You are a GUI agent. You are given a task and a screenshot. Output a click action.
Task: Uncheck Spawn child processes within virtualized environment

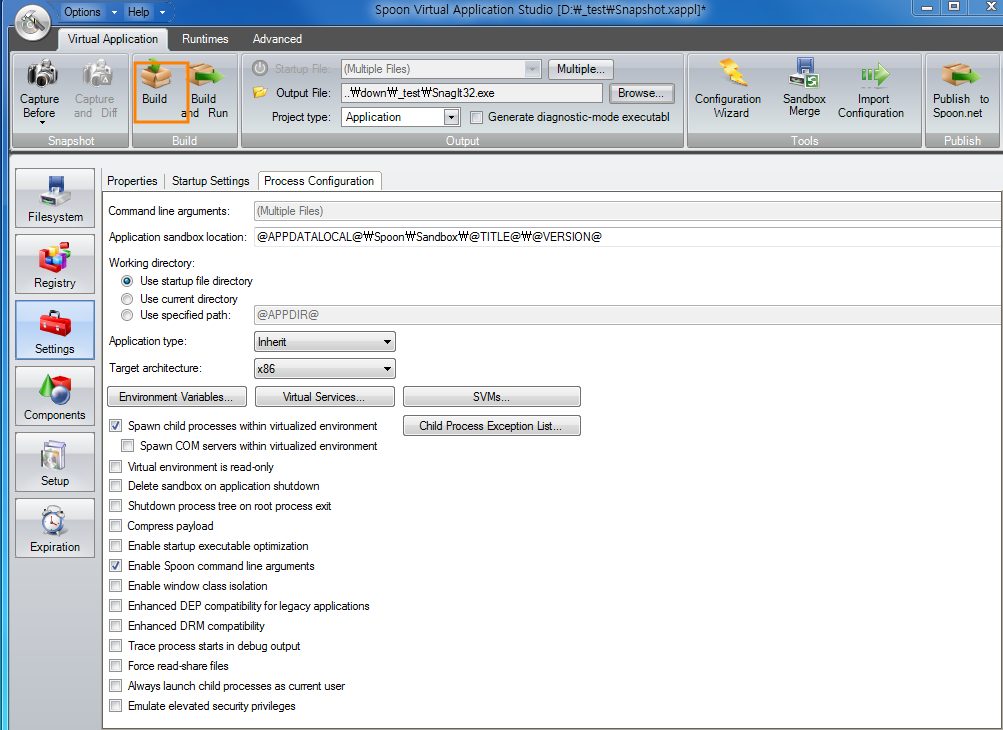116,425
